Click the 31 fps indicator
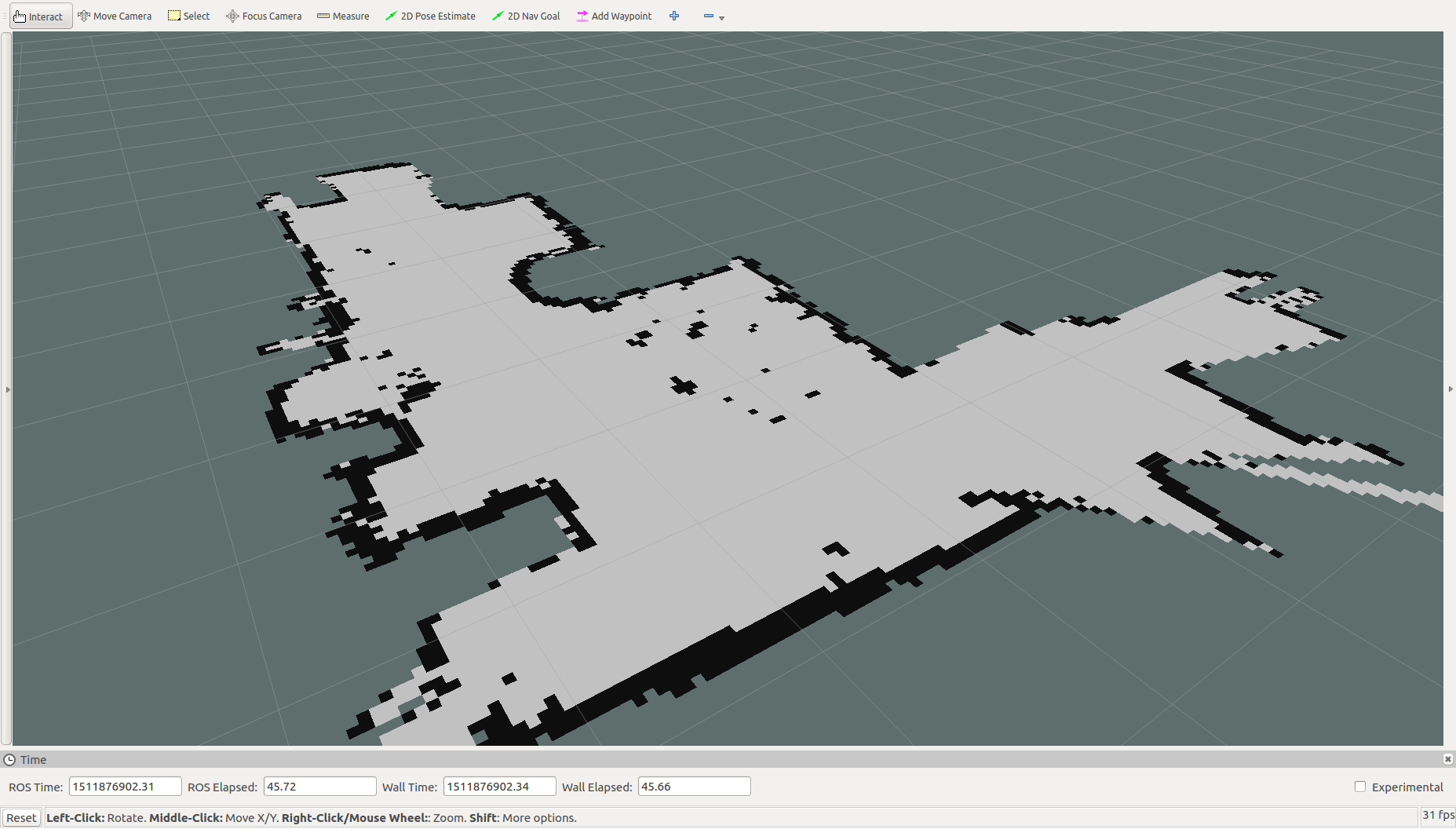Image resolution: width=1456 pixels, height=829 pixels. (x=1438, y=816)
